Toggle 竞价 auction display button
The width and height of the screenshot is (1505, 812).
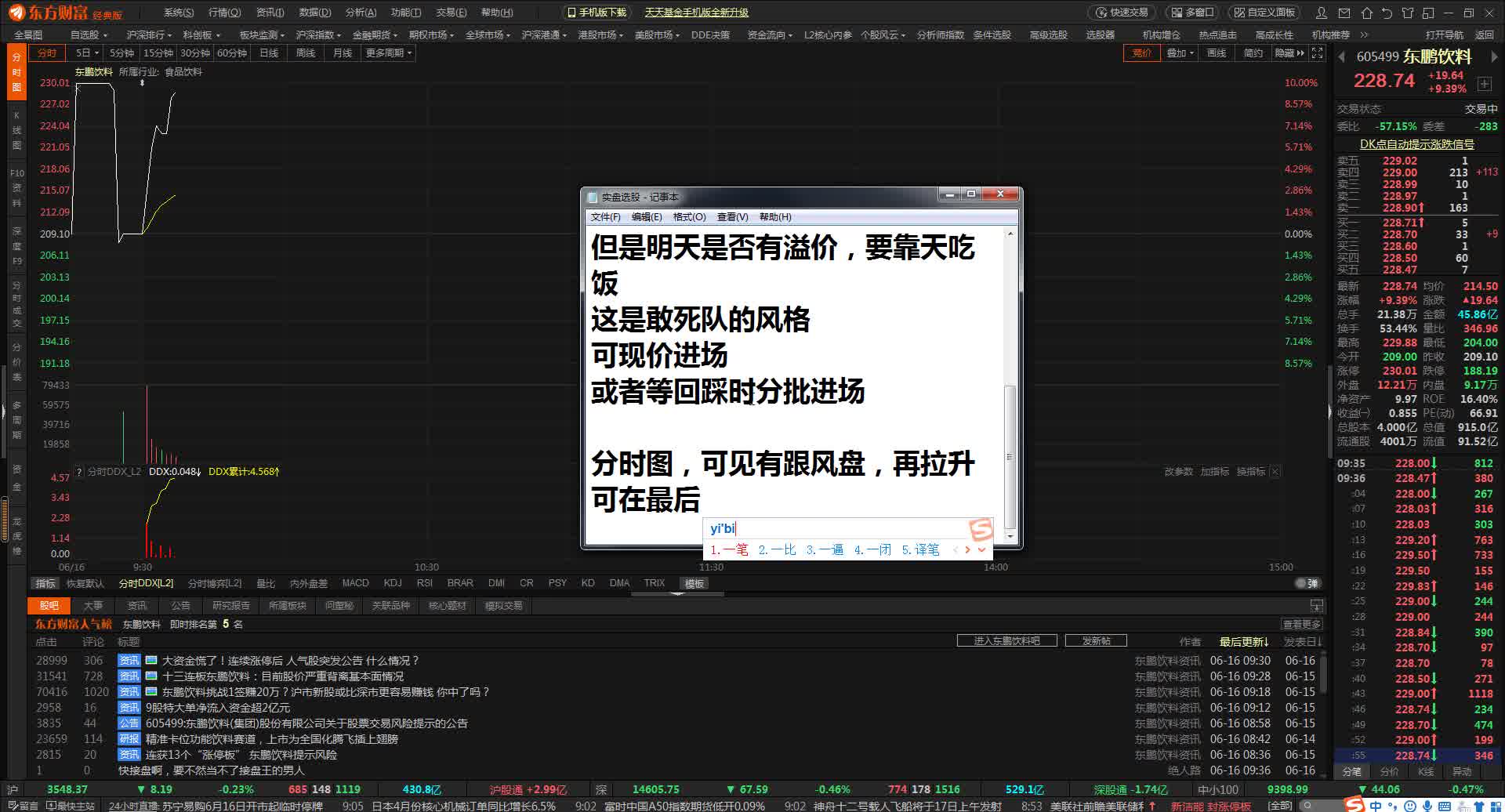click(1141, 53)
